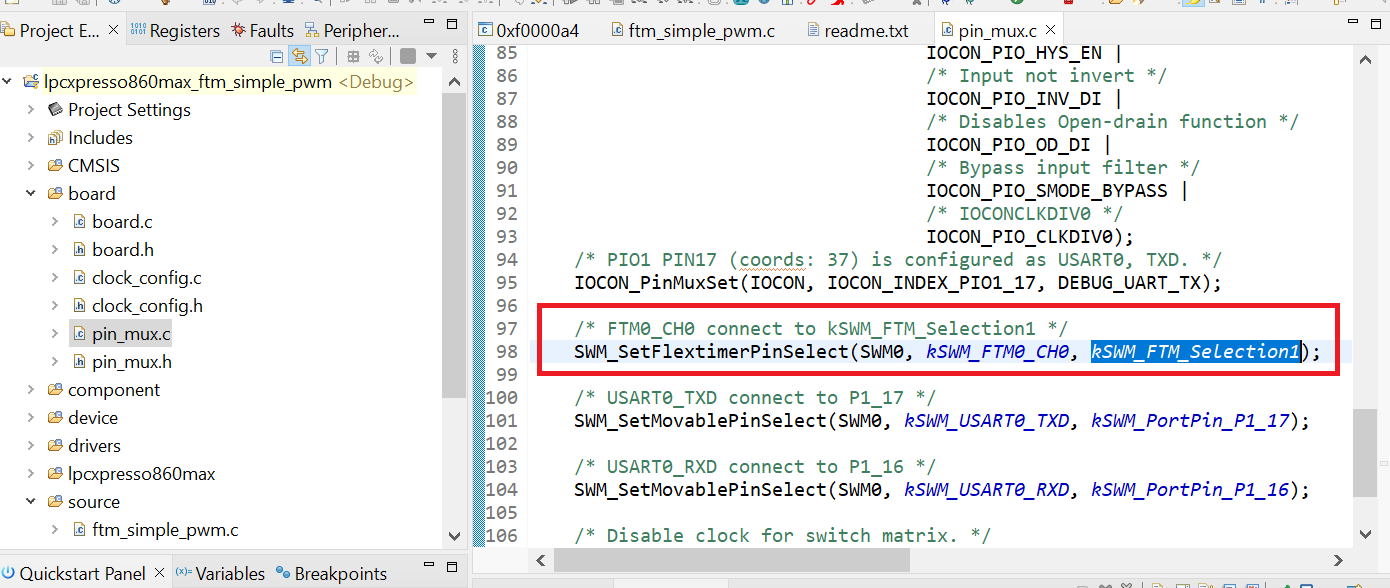Open the Faults view tab
Screen dimensions: 1390x588
[x=263, y=31]
